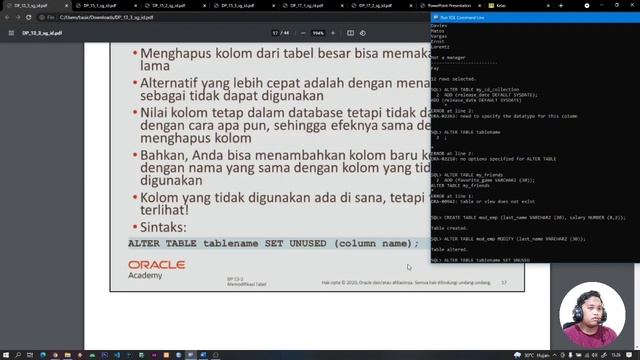640x360 pixels.
Task: Click the presenter webcam thumbnail
Action: pos(592,315)
